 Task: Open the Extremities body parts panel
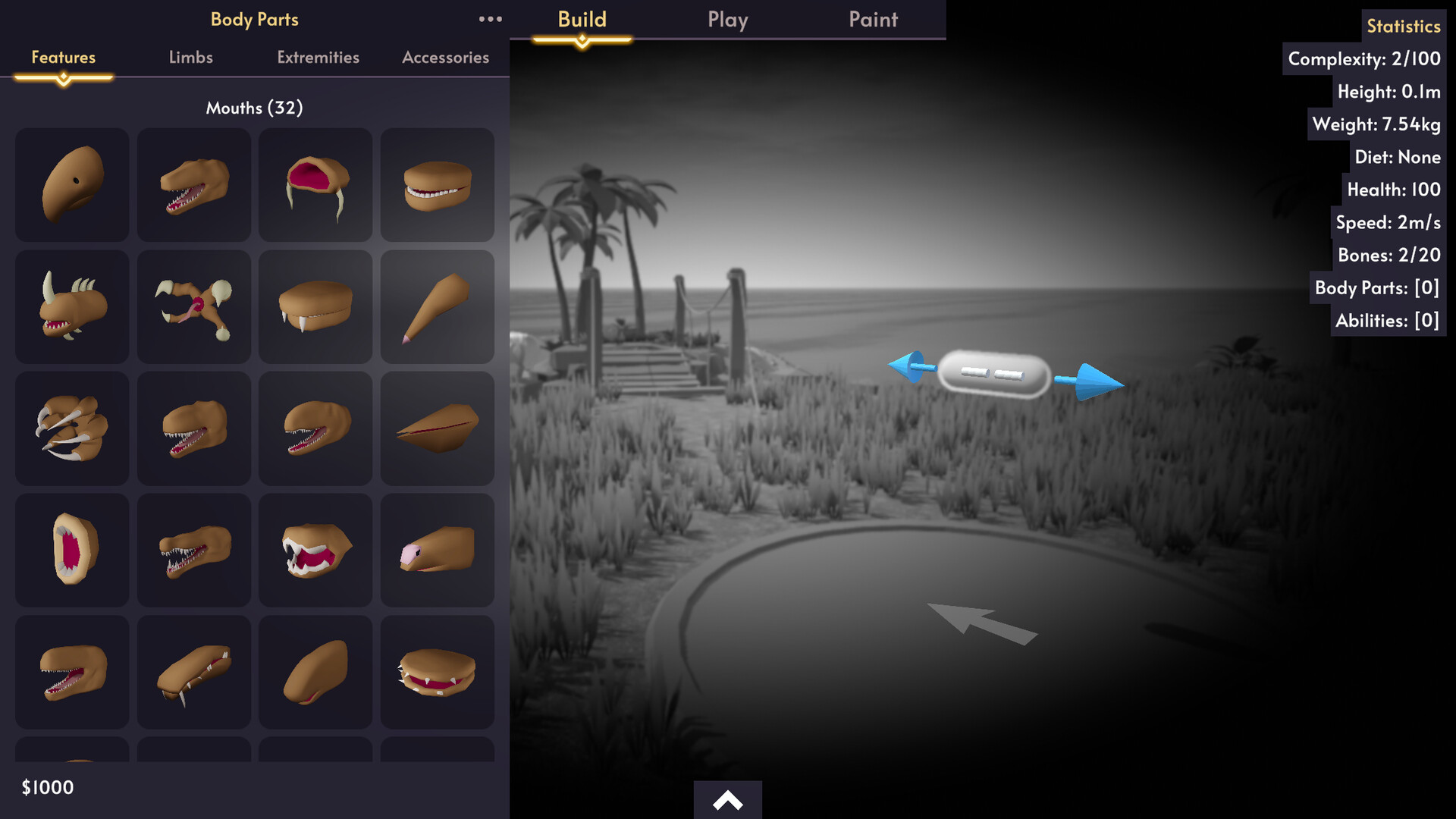(317, 56)
